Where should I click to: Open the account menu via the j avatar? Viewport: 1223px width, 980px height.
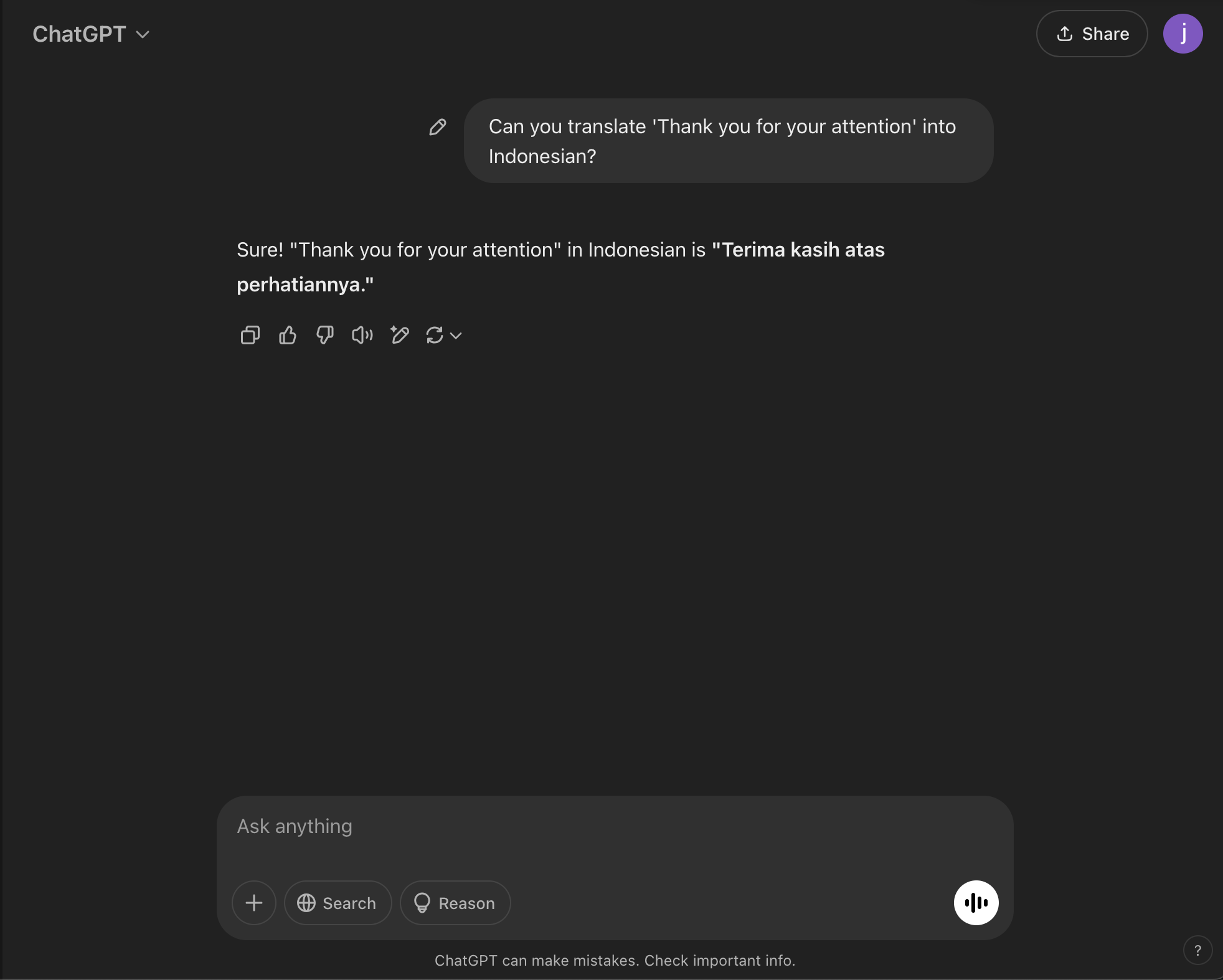click(x=1183, y=34)
